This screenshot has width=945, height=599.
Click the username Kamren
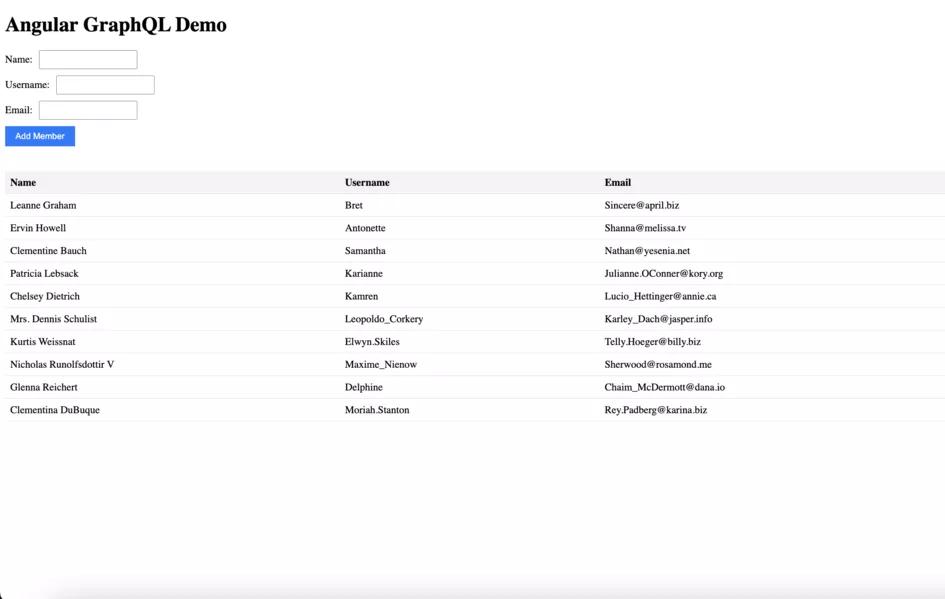pyautogui.click(x=362, y=296)
